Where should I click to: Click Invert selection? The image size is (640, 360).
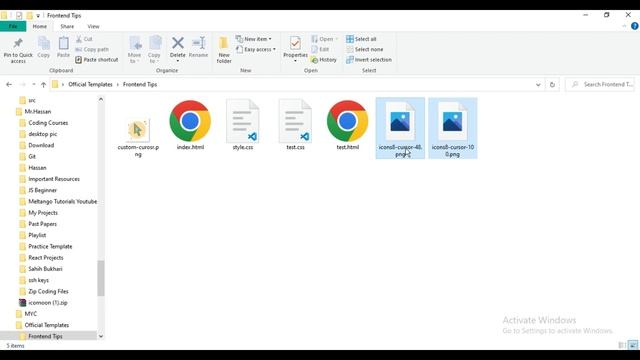(369, 60)
